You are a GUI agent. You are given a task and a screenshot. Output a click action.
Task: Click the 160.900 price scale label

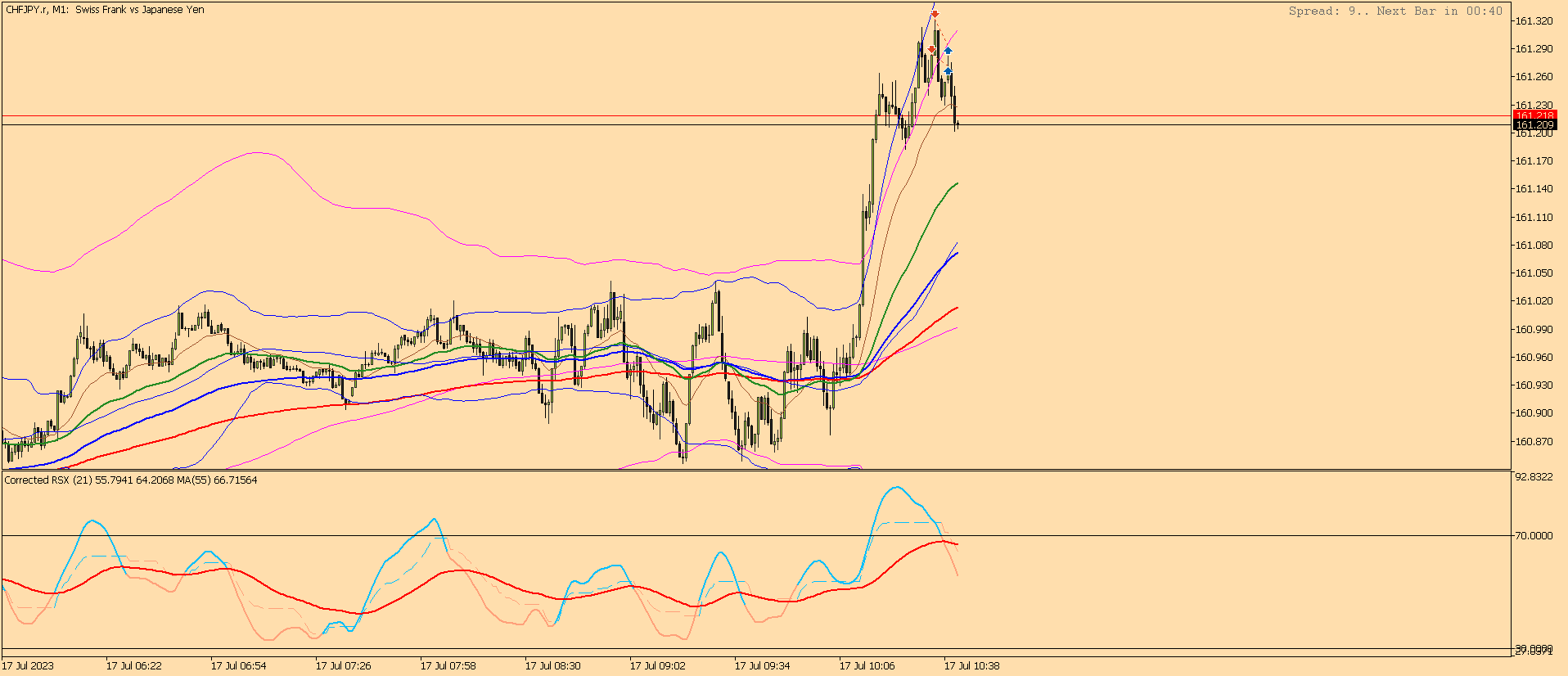coord(1534,413)
